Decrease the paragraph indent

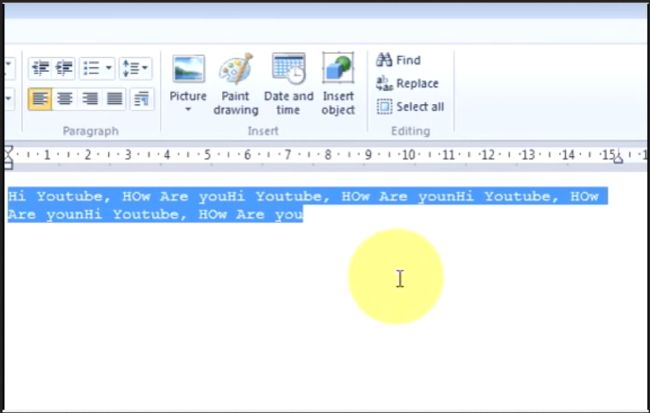coord(40,68)
